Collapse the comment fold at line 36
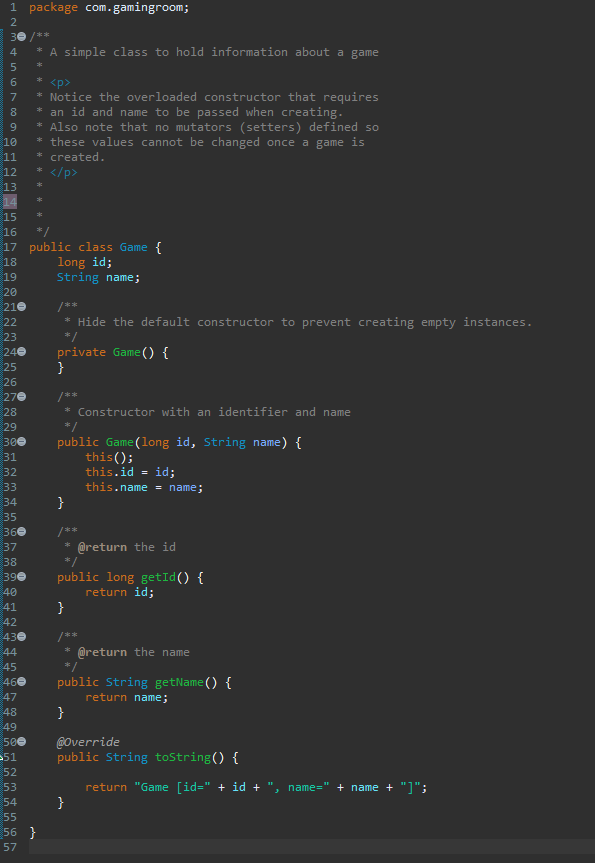Viewport: 595px width, 863px height. [22, 532]
